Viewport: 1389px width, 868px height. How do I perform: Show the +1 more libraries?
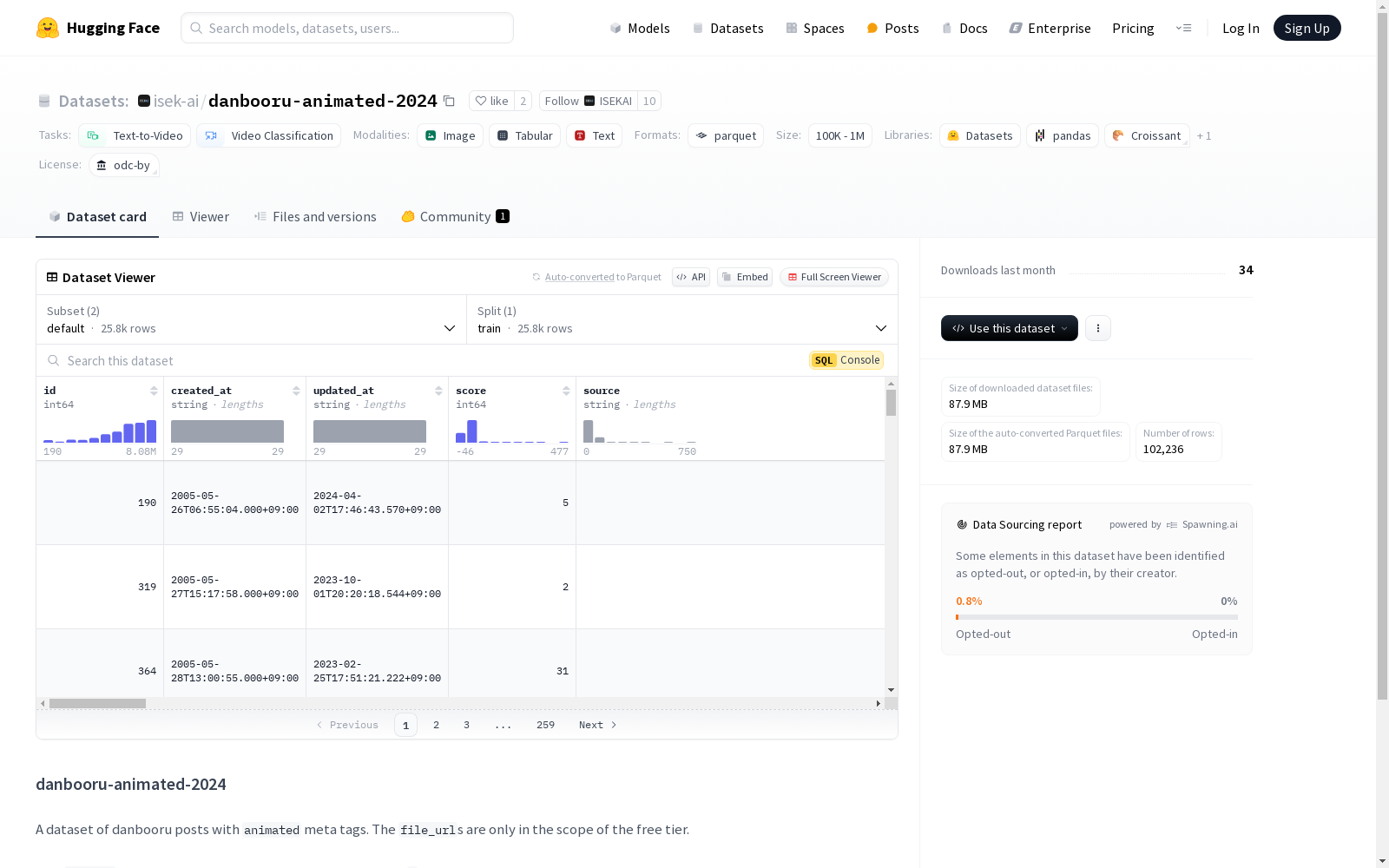(x=1204, y=135)
